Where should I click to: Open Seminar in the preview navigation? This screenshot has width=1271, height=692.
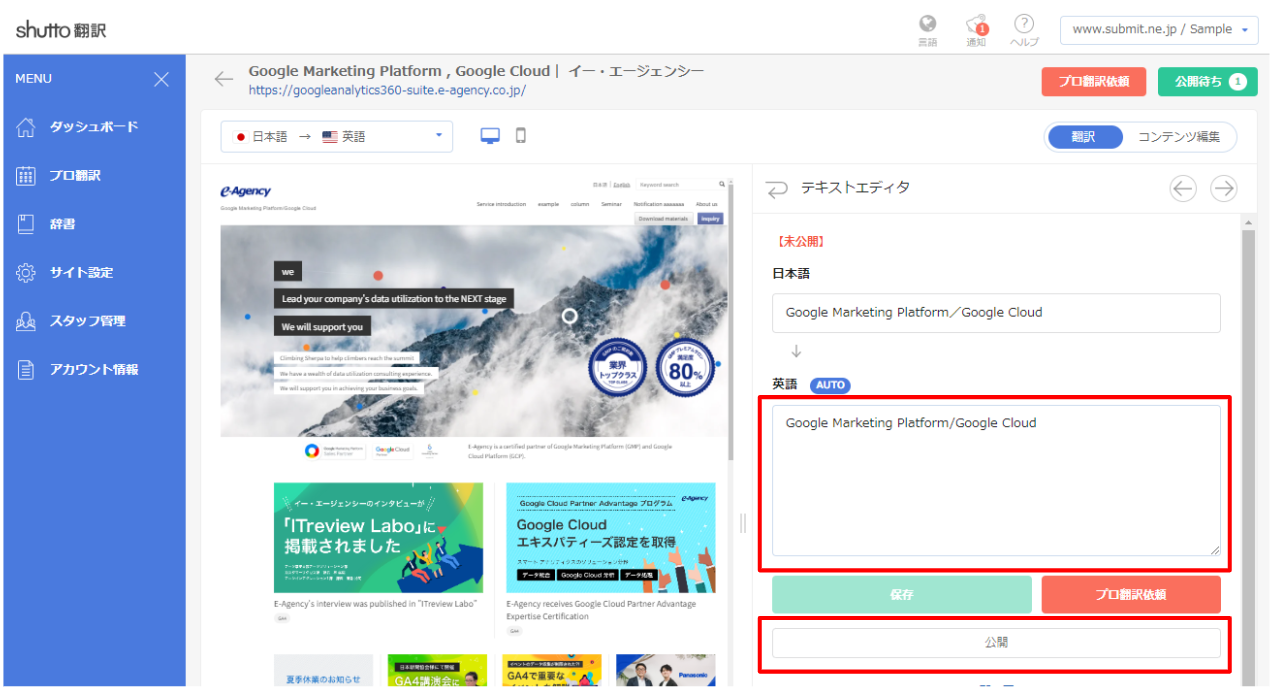[x=611, y=204]
